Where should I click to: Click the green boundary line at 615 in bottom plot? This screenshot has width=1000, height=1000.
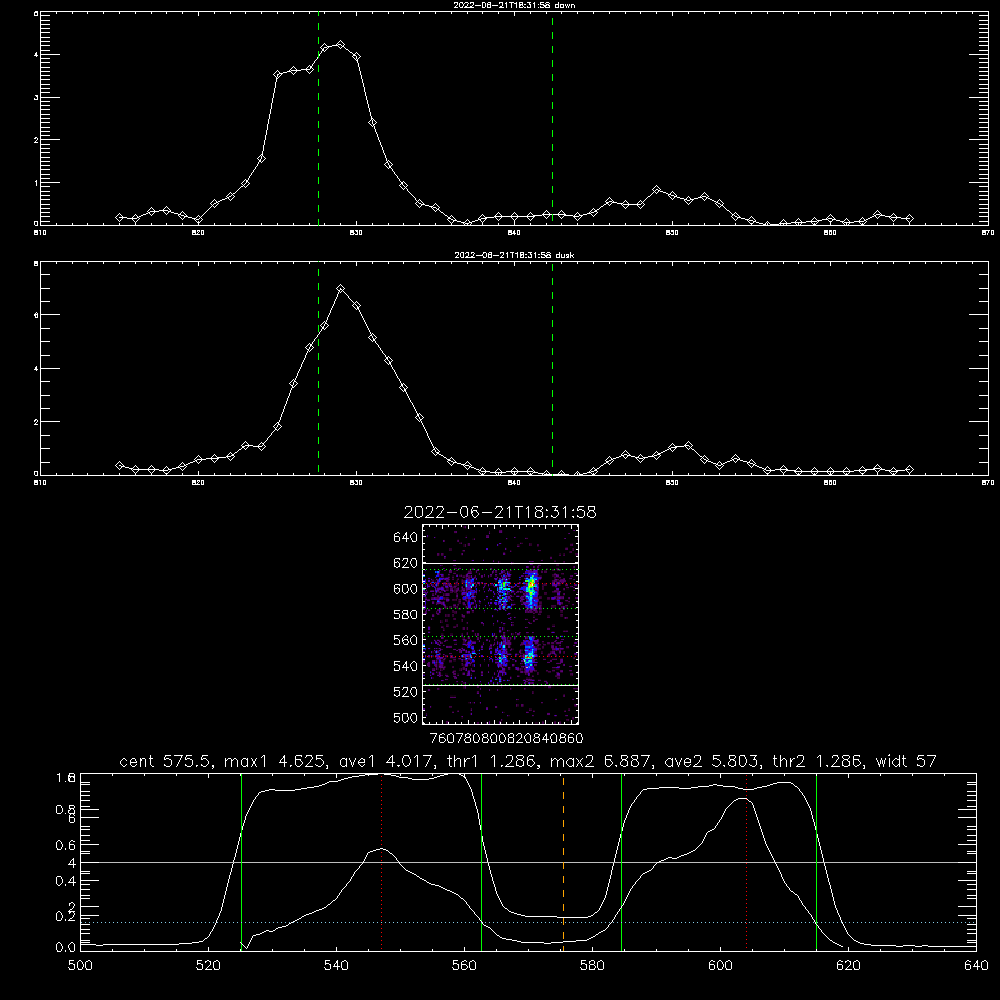[x=816, y=861]
